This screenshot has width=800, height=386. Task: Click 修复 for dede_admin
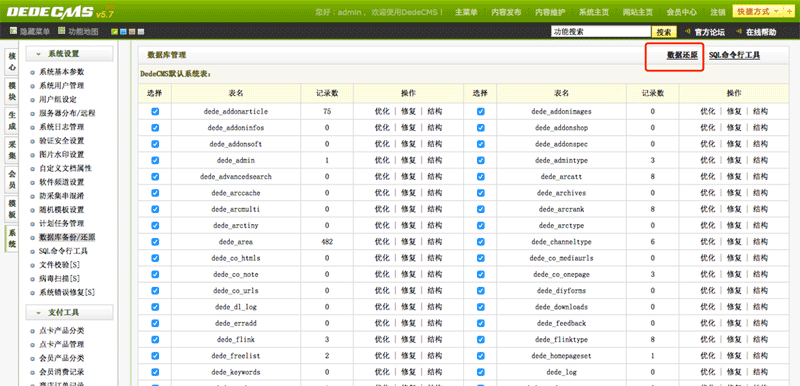(x=408, y=160)
